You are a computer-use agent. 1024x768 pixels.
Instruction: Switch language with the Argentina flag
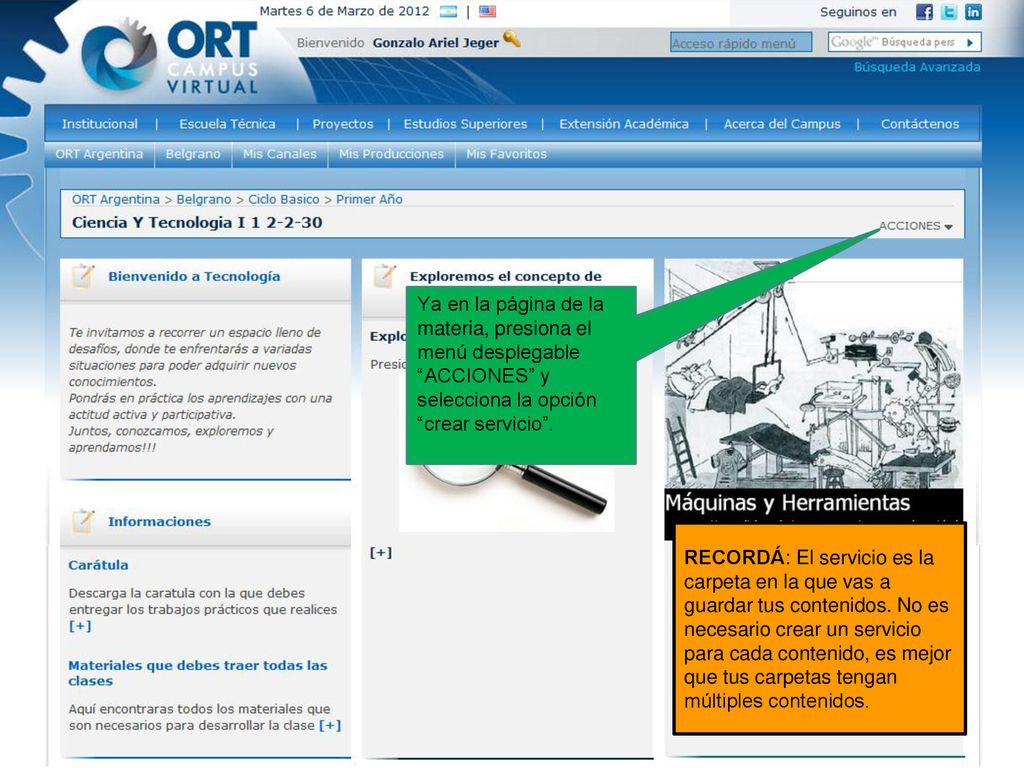[449, 11]
